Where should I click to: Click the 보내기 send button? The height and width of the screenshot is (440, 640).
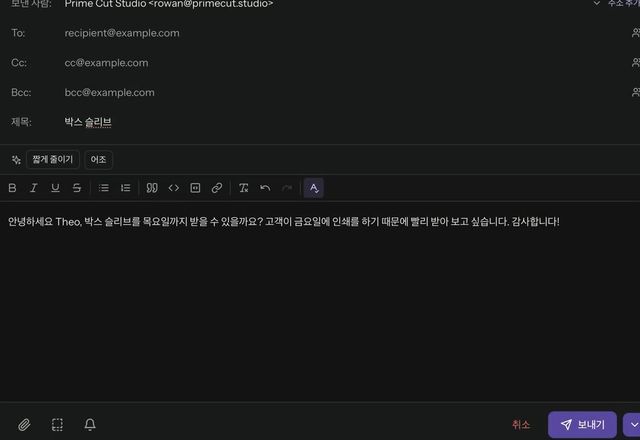tap(582, 424)
